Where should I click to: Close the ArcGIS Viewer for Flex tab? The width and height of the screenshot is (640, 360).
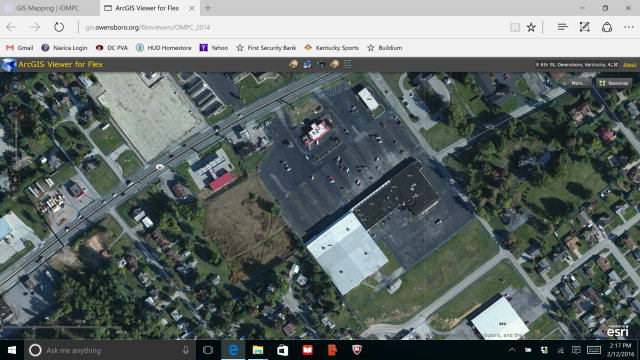191,8
